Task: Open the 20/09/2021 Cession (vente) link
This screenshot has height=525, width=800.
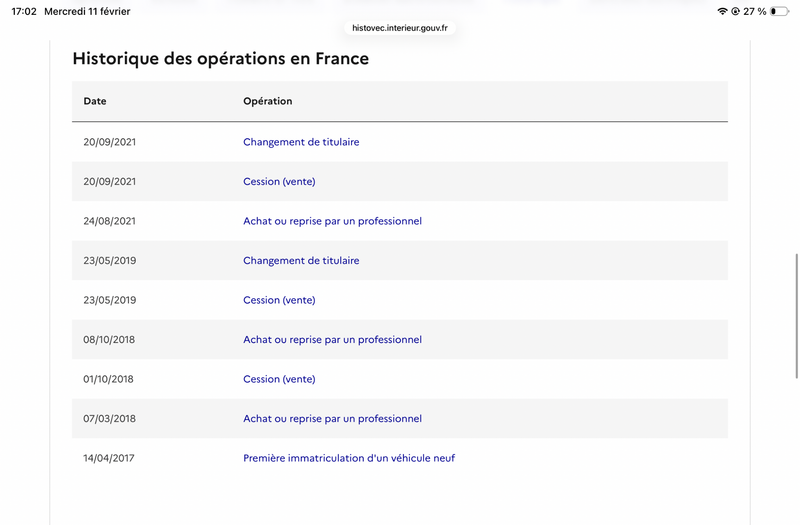Action: pos(279,181)
